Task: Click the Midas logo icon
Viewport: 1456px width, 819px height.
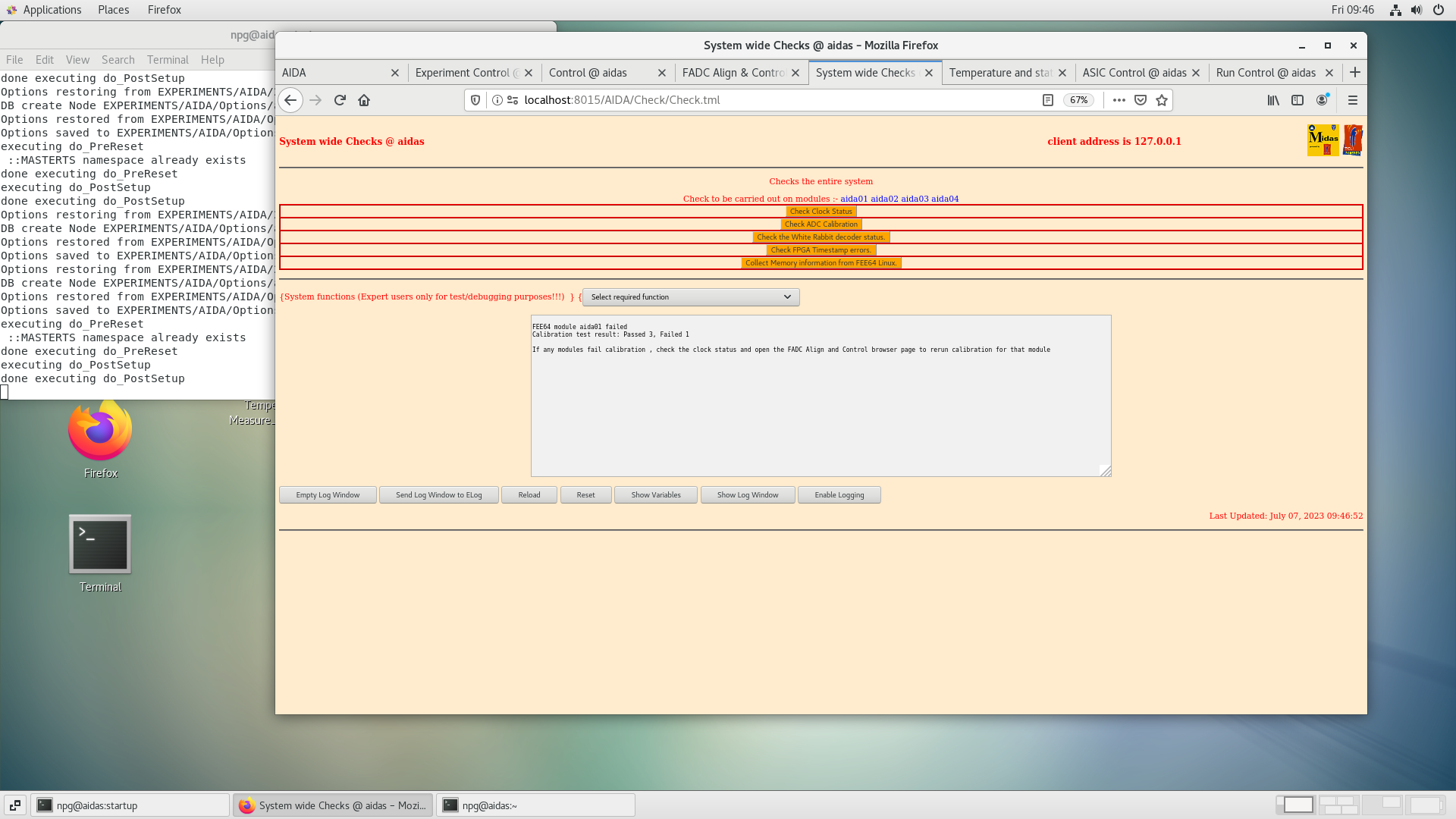Action: (x=1323, y=140)
